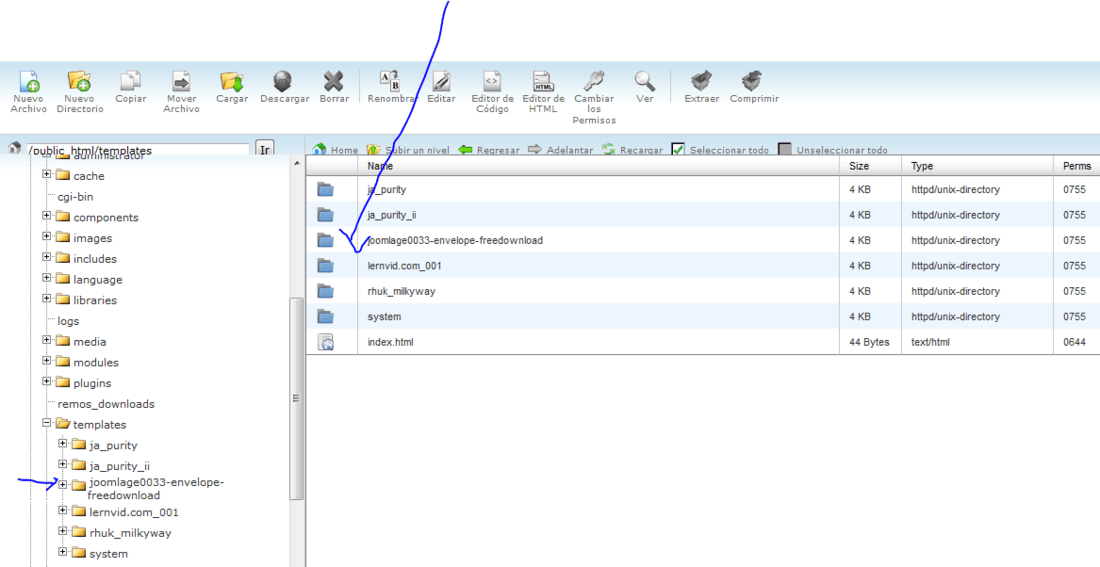Click the folder icon of rhuk_milkyway row

[326, 291]
